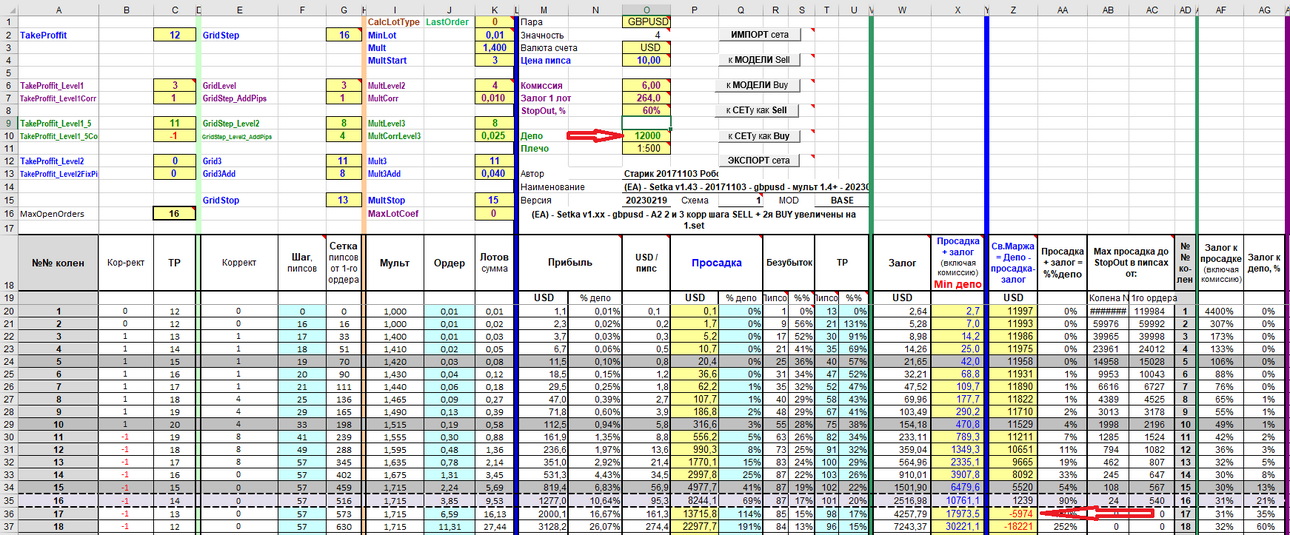This screenshot has height=535, width=1290.
Task: Select the Залог 1 лот value 264,0
Action: tap(646, 98)
